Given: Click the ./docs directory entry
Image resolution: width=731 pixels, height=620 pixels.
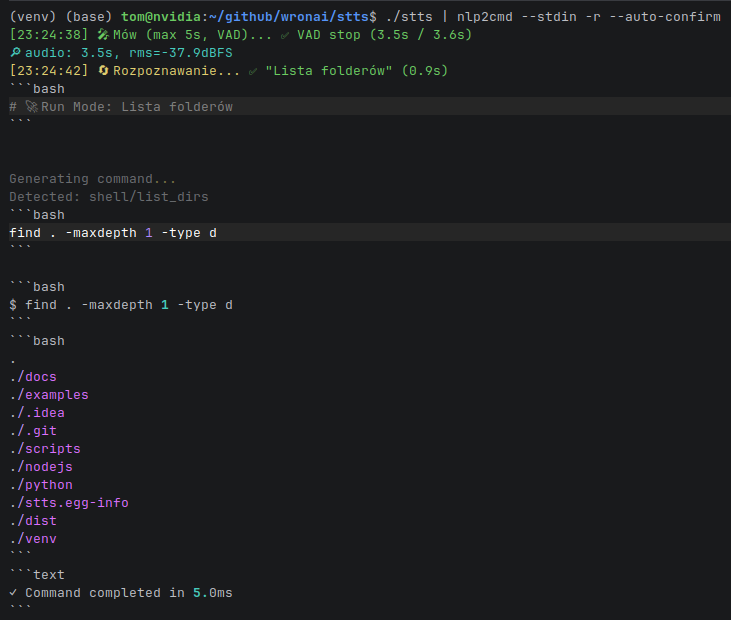Looking at the screenshot, I should tap(33, 377).
